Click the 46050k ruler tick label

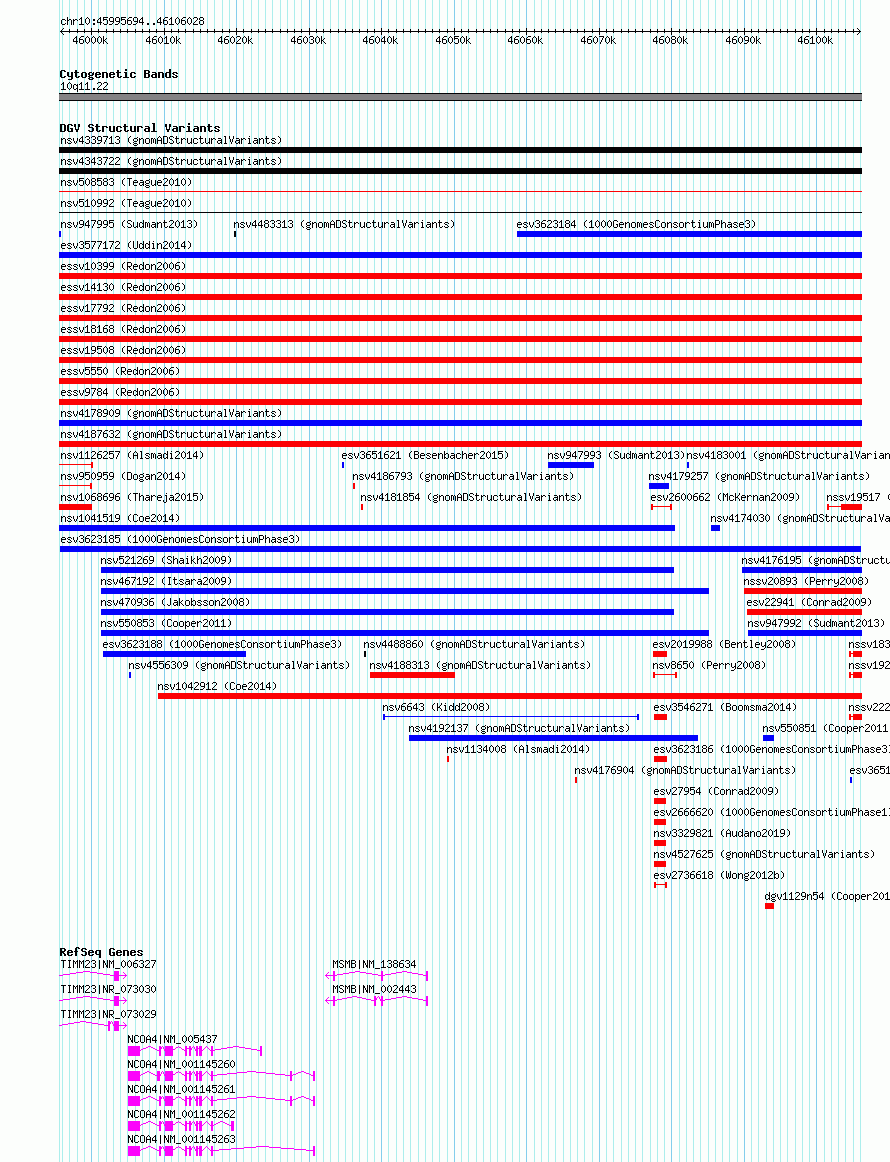pyautogui.click(x=453, y=40)
